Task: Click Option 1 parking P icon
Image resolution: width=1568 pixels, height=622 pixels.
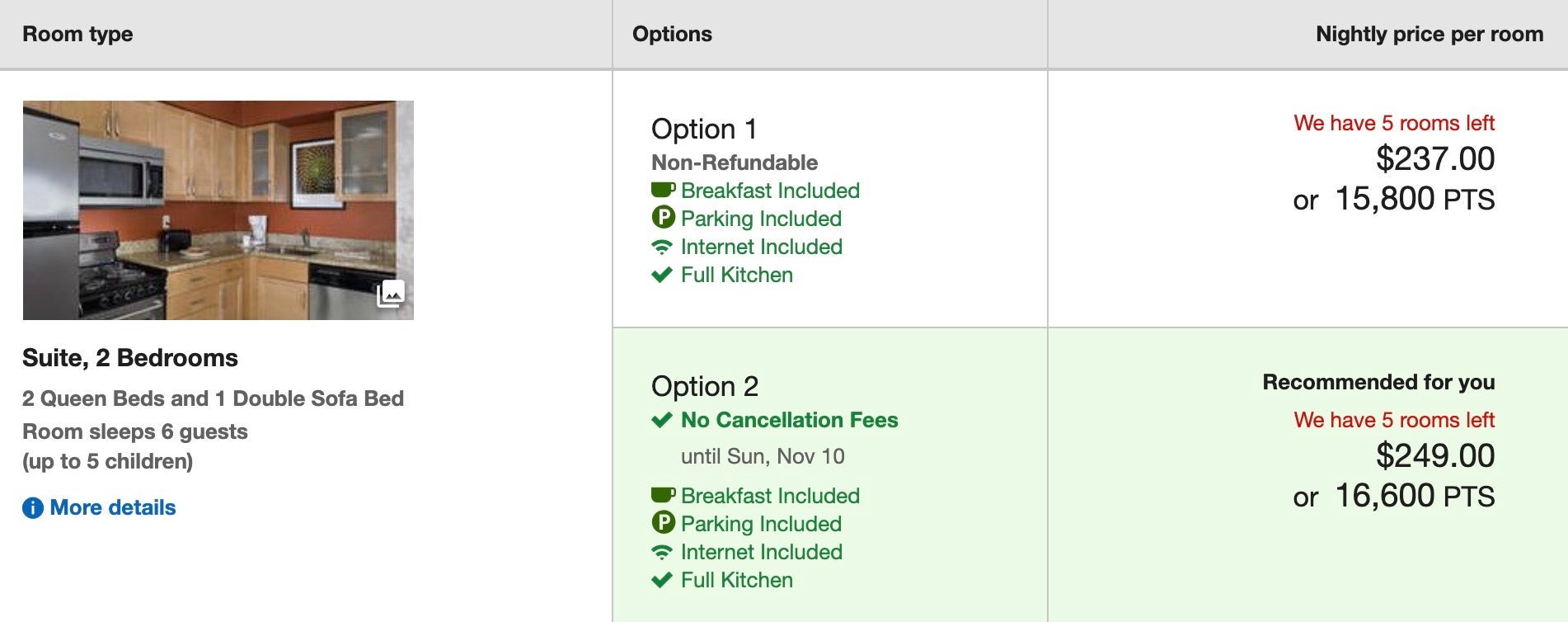Action: (663, 218)
